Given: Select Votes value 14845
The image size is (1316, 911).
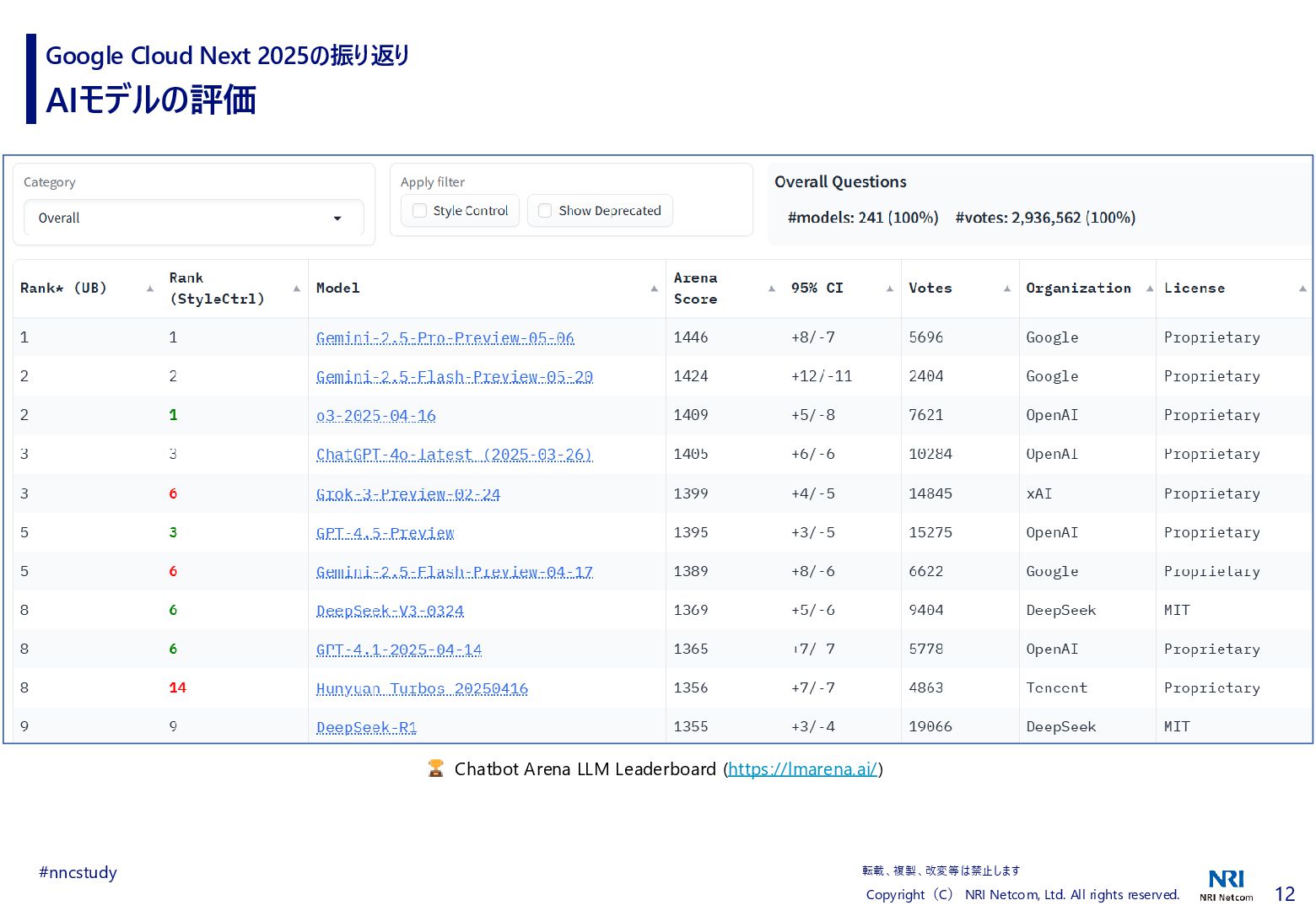Looking at the screenshot, I should (930, 493).
